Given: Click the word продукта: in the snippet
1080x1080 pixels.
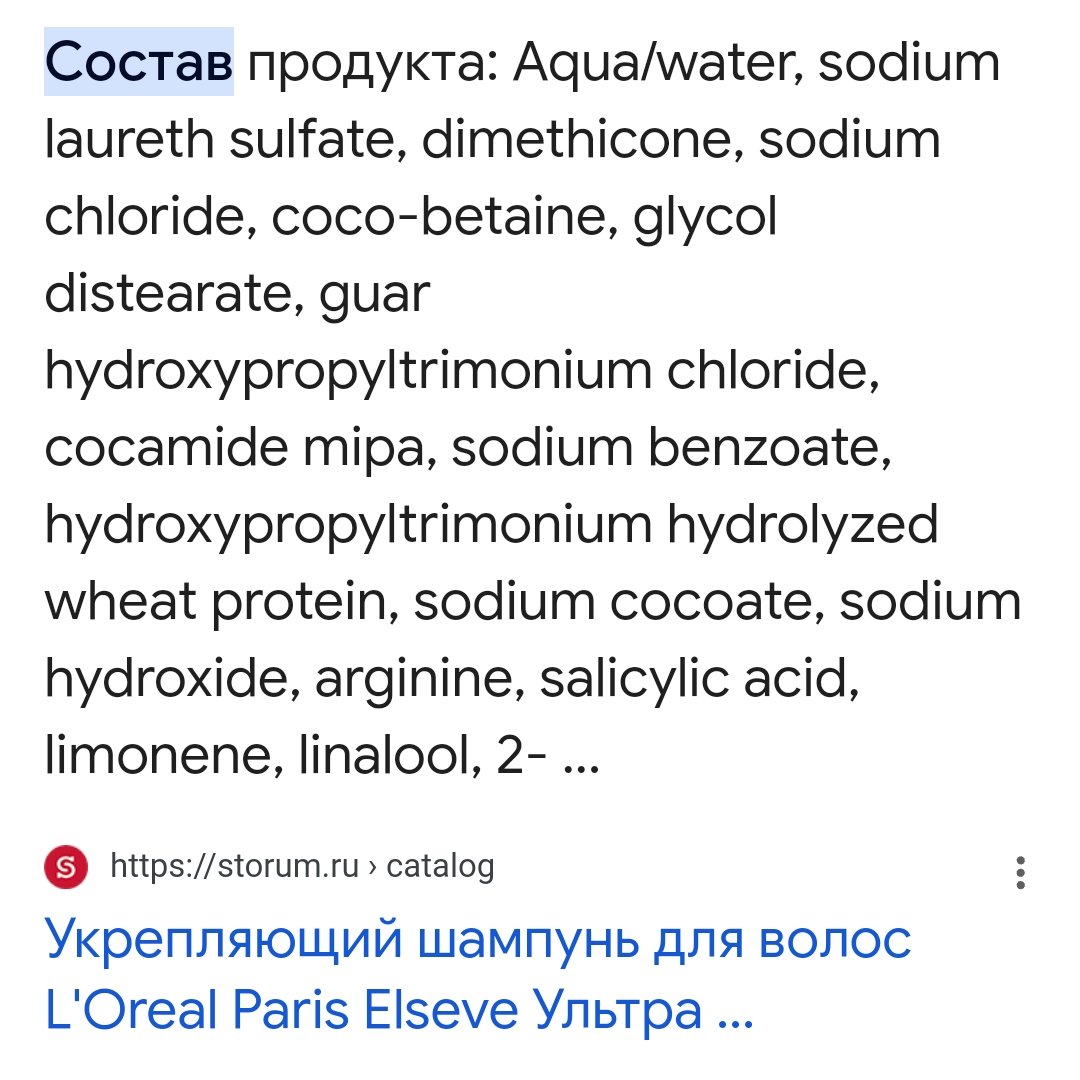Looking at the screenshot, I should click(373, 64).
